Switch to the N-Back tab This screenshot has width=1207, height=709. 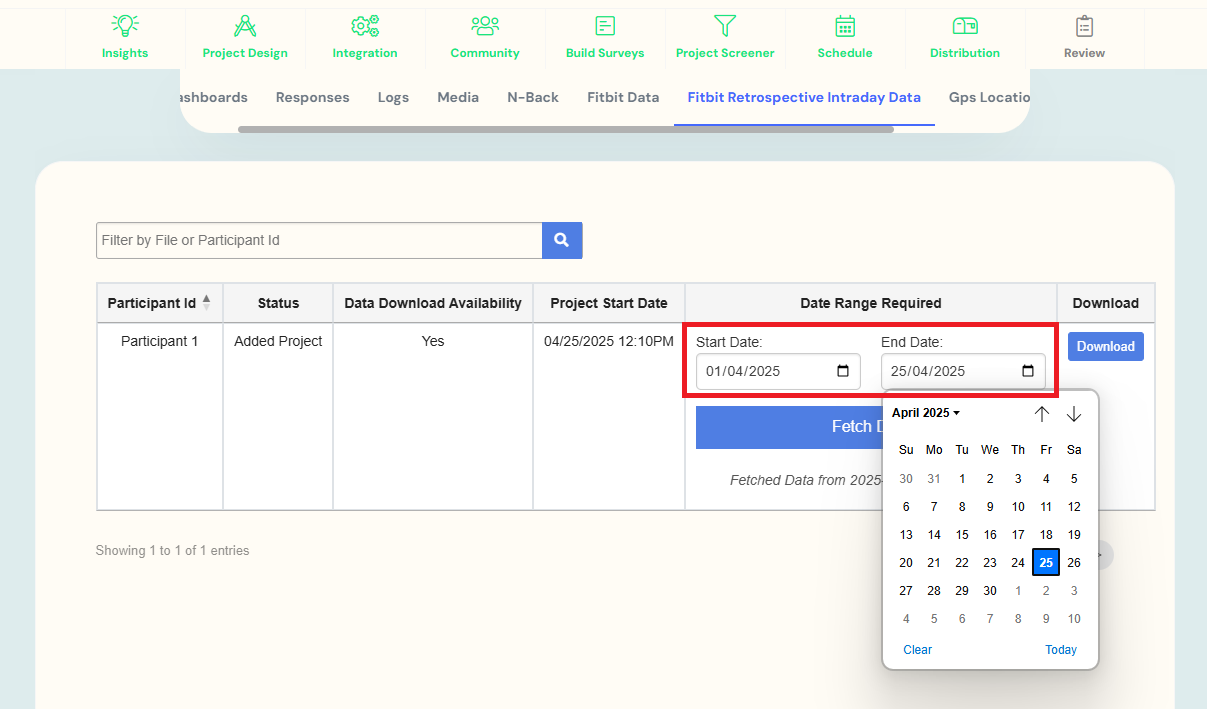[x=533, y=97]
